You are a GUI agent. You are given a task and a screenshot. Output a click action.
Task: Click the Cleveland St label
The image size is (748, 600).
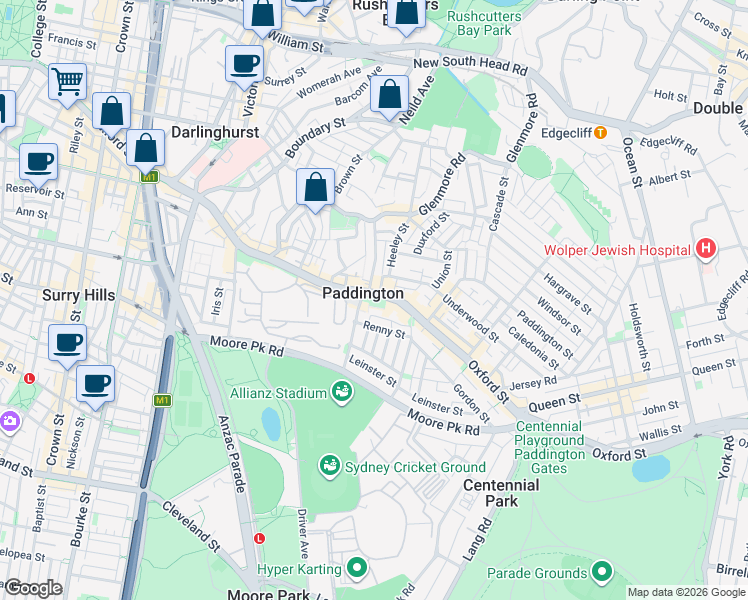pos(191,527)
